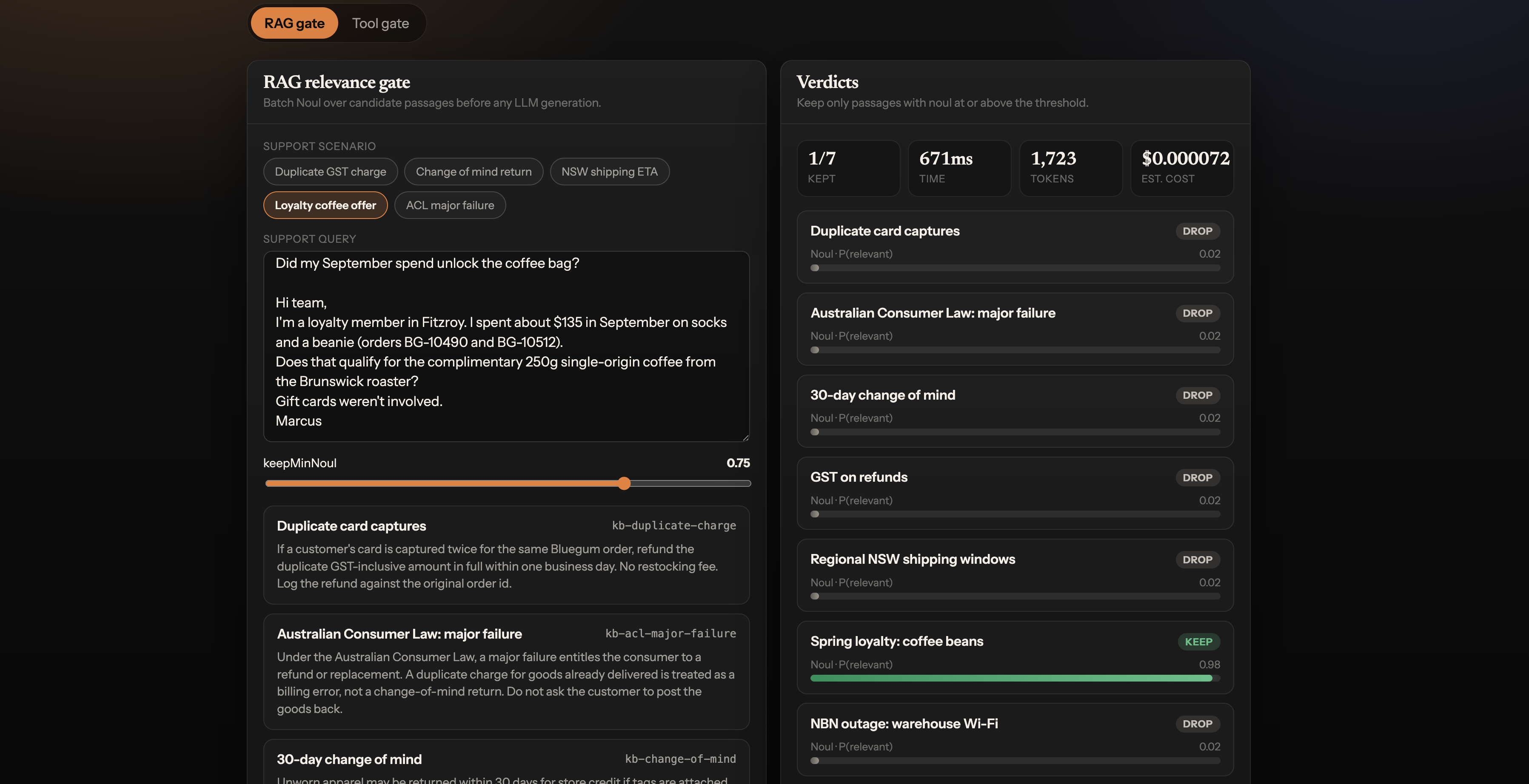Click the Regional NSW shipping windows verdict title

tap(912, 559)
